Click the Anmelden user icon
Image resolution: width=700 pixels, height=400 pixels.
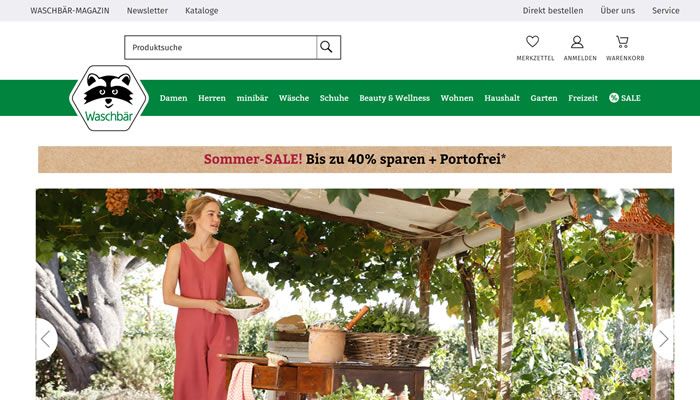pyautogui.click(x=577, y=42)
